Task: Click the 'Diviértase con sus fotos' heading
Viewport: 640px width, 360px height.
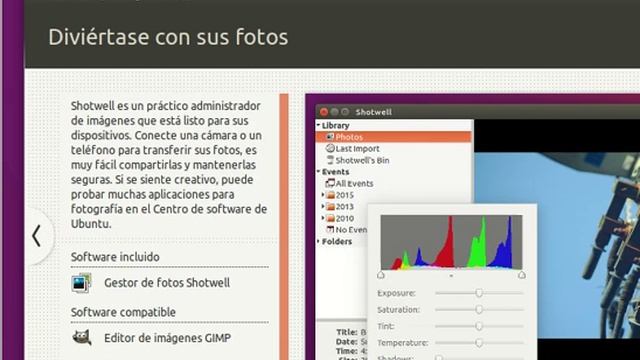Action: 168,37
